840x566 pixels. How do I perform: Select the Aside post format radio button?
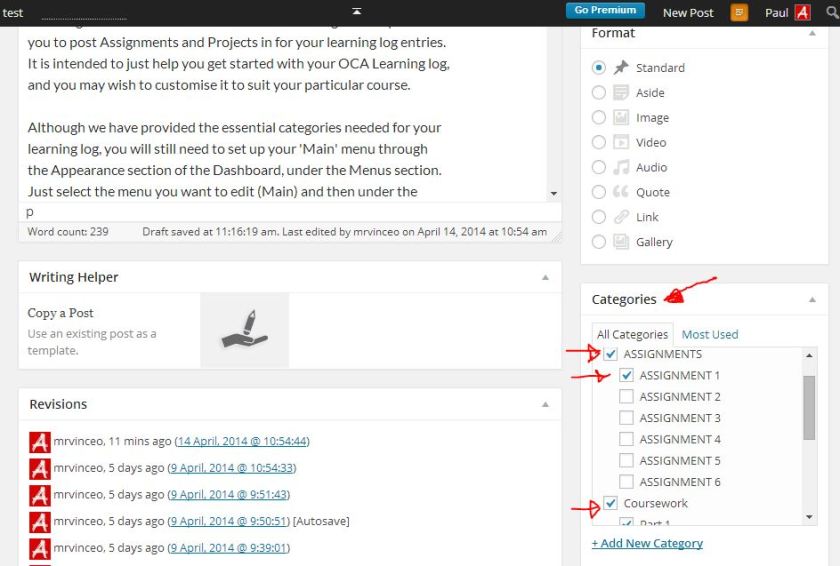click(x=599, y=92)
